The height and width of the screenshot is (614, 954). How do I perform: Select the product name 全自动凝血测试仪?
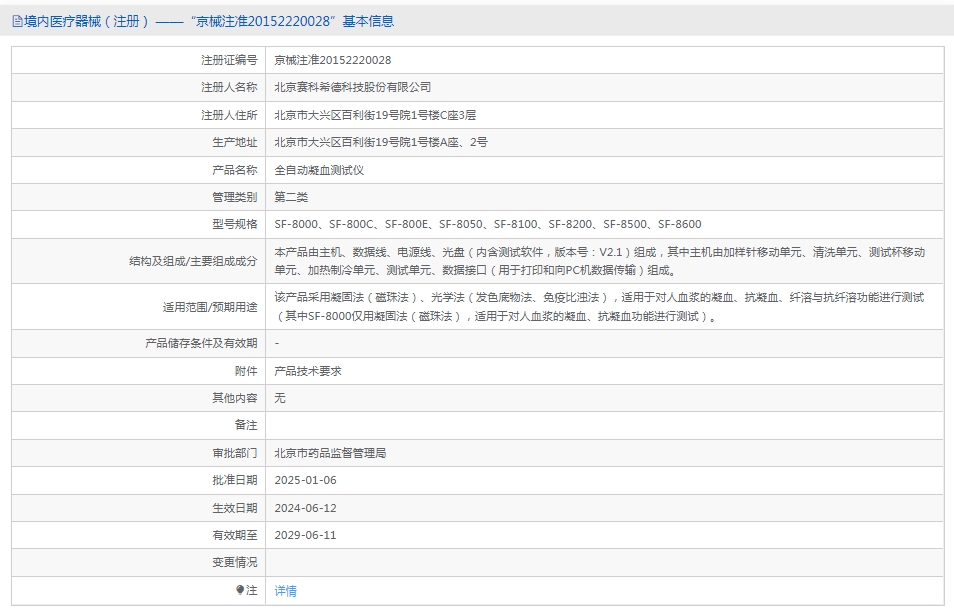[x=318, y=169]
